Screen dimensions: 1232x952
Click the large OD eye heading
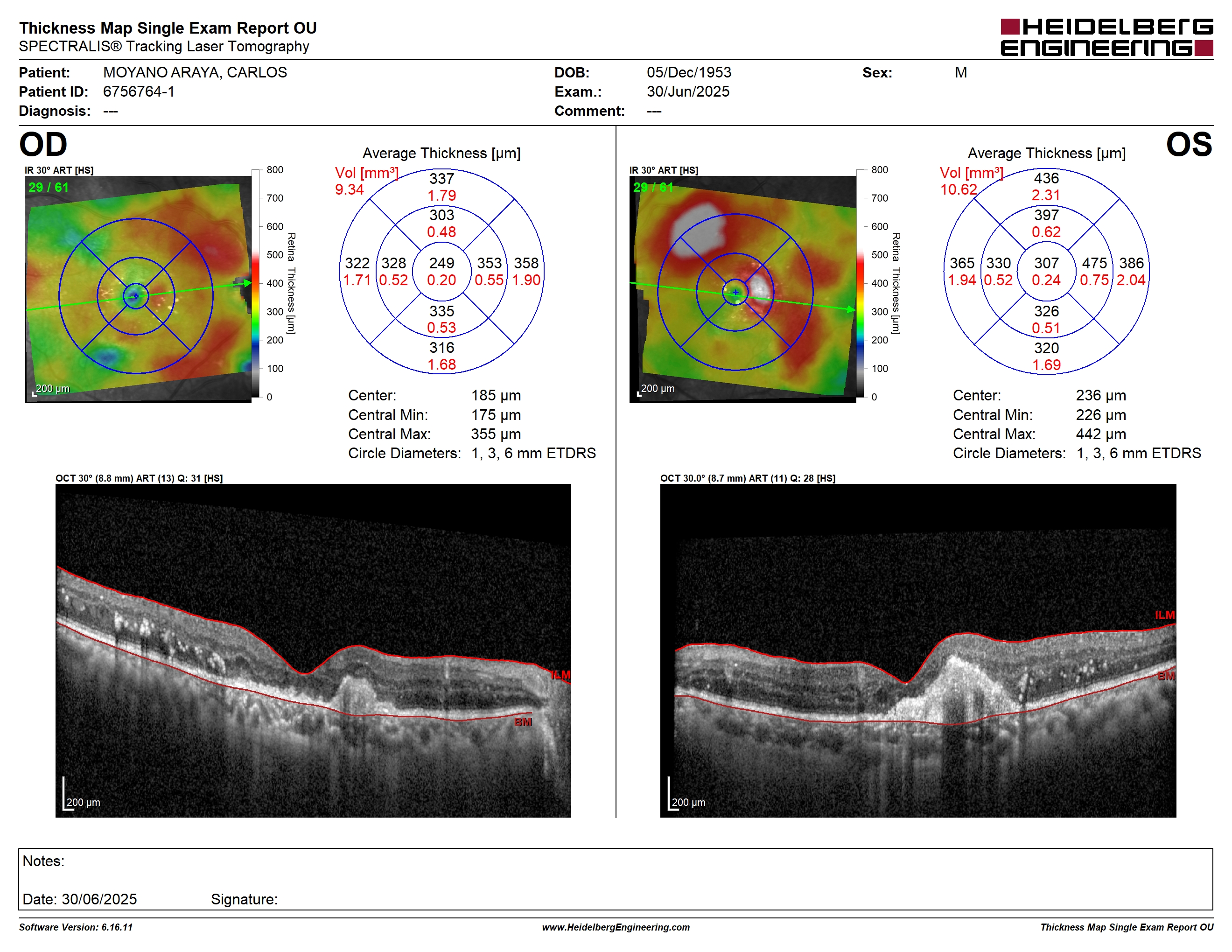click(x=43, y=144)
